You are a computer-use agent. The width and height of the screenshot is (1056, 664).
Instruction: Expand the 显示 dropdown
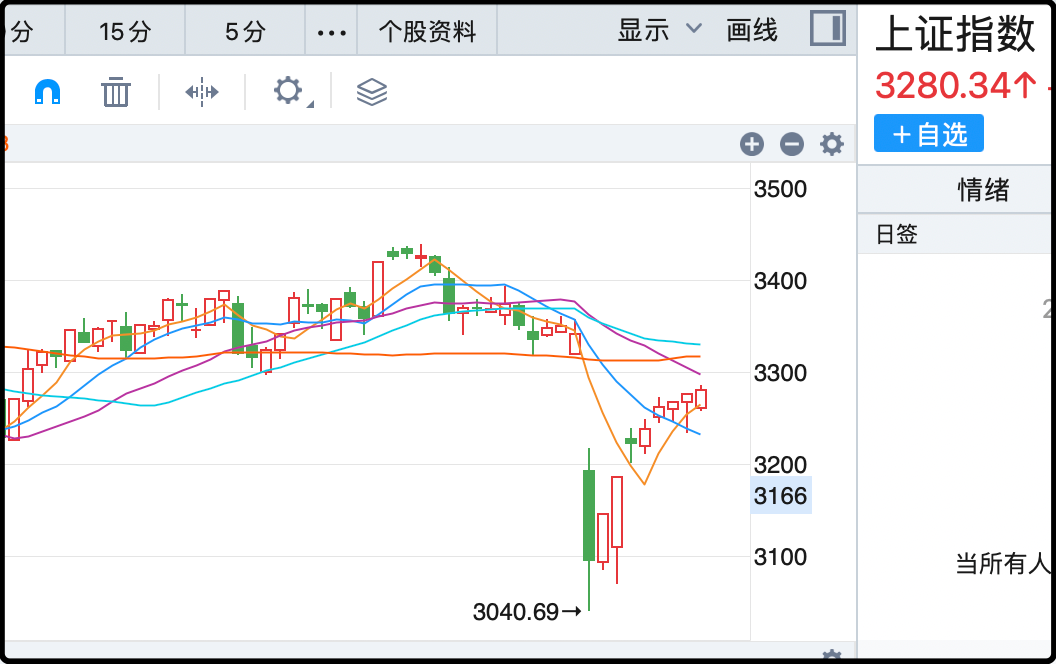(x=659, y=30)
